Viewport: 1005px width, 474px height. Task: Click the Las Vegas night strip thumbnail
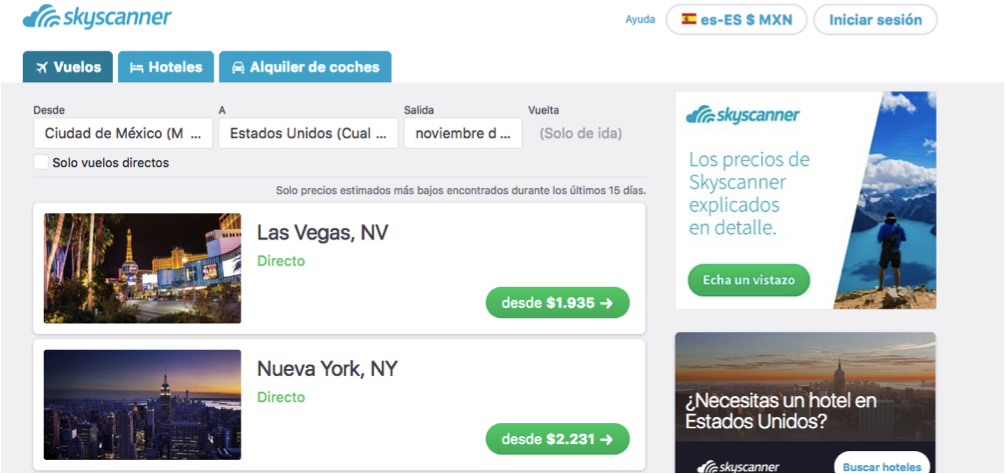click(x=142, y=268)
